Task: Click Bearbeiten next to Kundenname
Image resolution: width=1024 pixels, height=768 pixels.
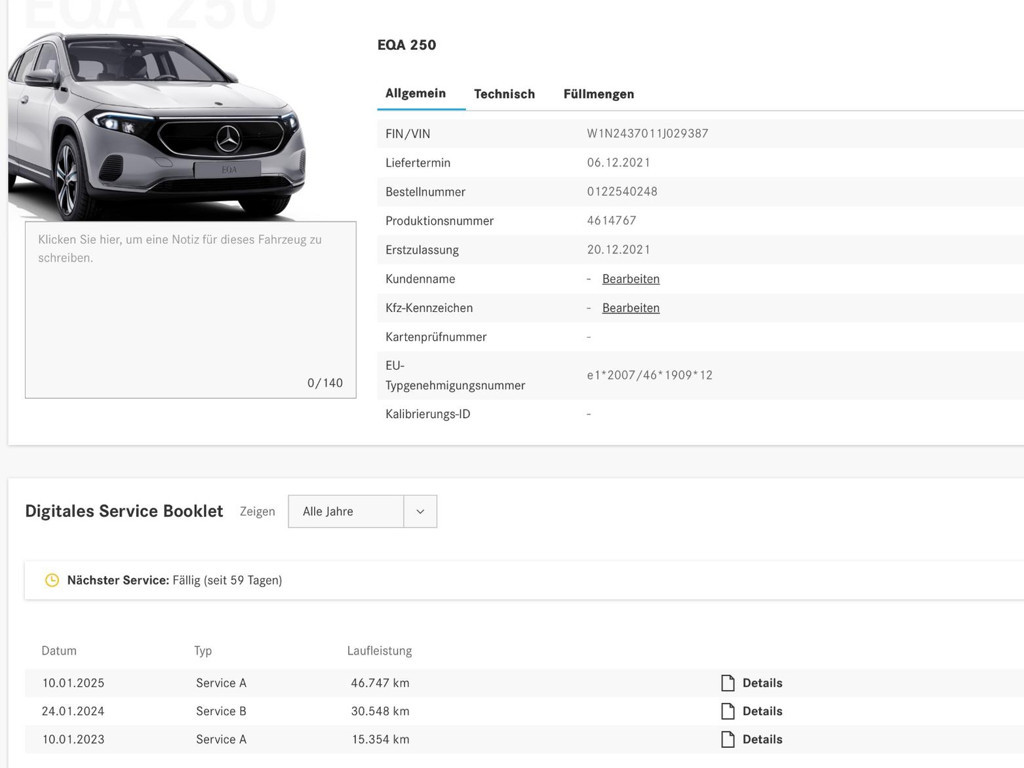Action: coord(630,278)
